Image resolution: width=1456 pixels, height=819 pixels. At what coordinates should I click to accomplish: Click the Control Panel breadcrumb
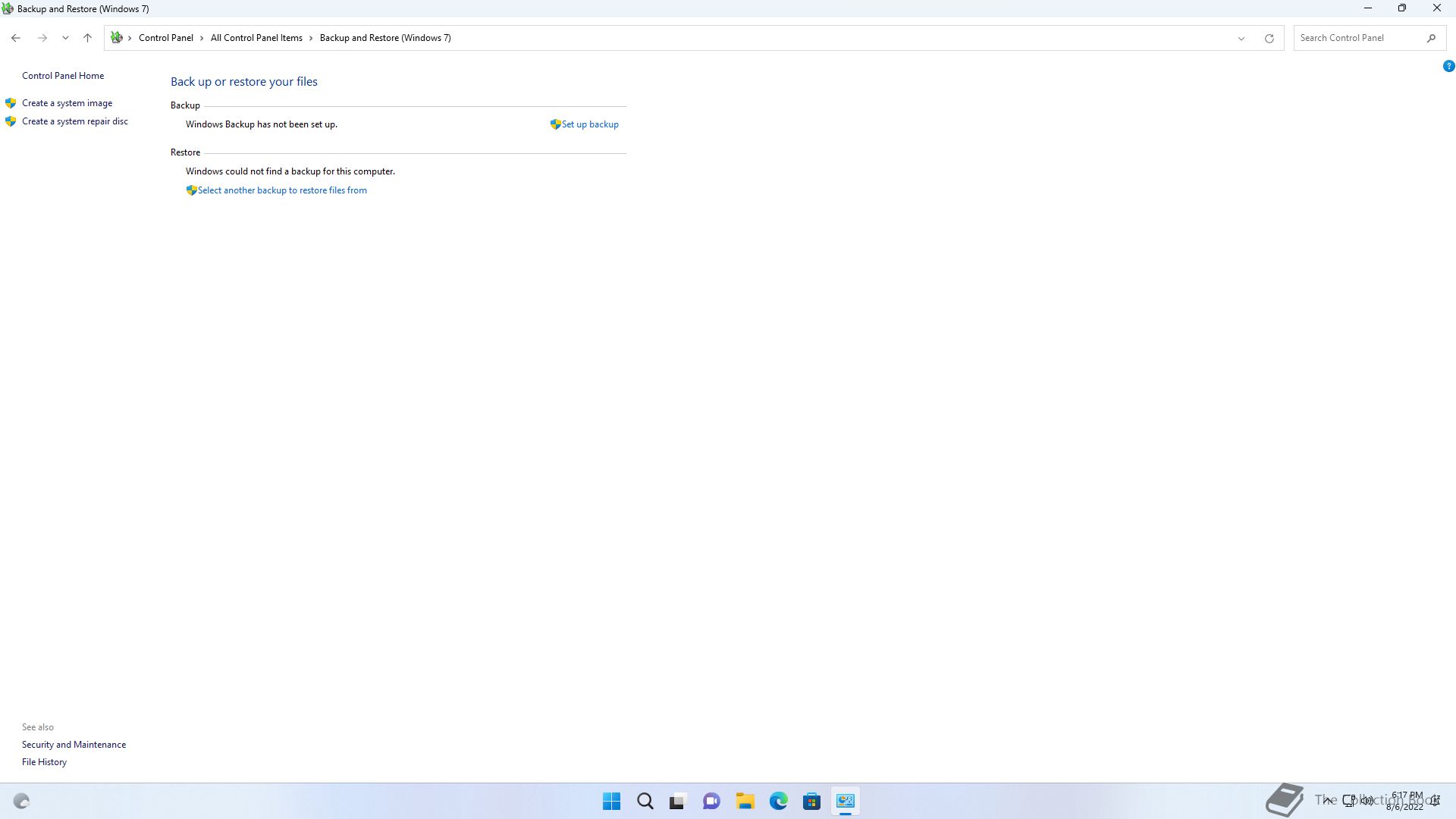click(165, 38)
